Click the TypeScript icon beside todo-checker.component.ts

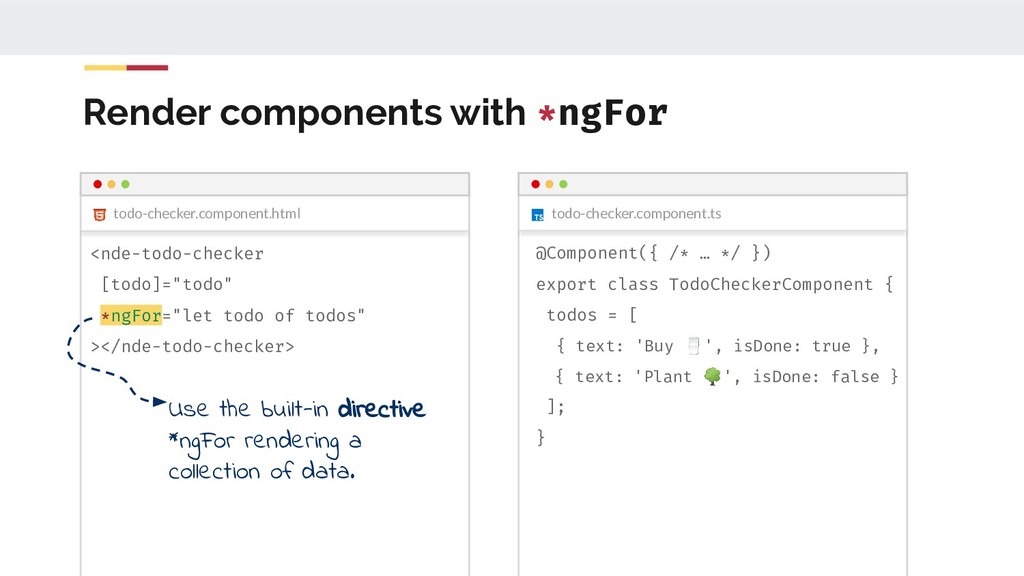pyautogui.click(x=538, y=215)
